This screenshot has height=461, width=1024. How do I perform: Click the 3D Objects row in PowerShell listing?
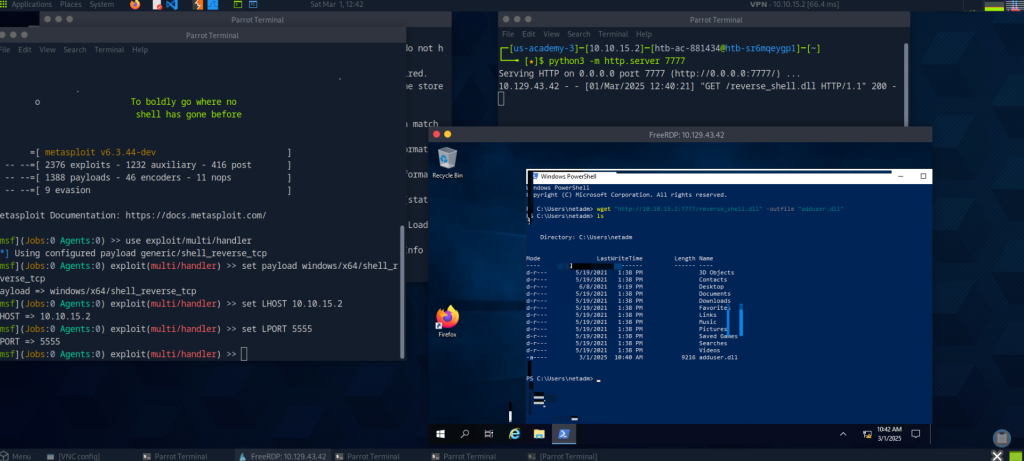click(631, 273)
